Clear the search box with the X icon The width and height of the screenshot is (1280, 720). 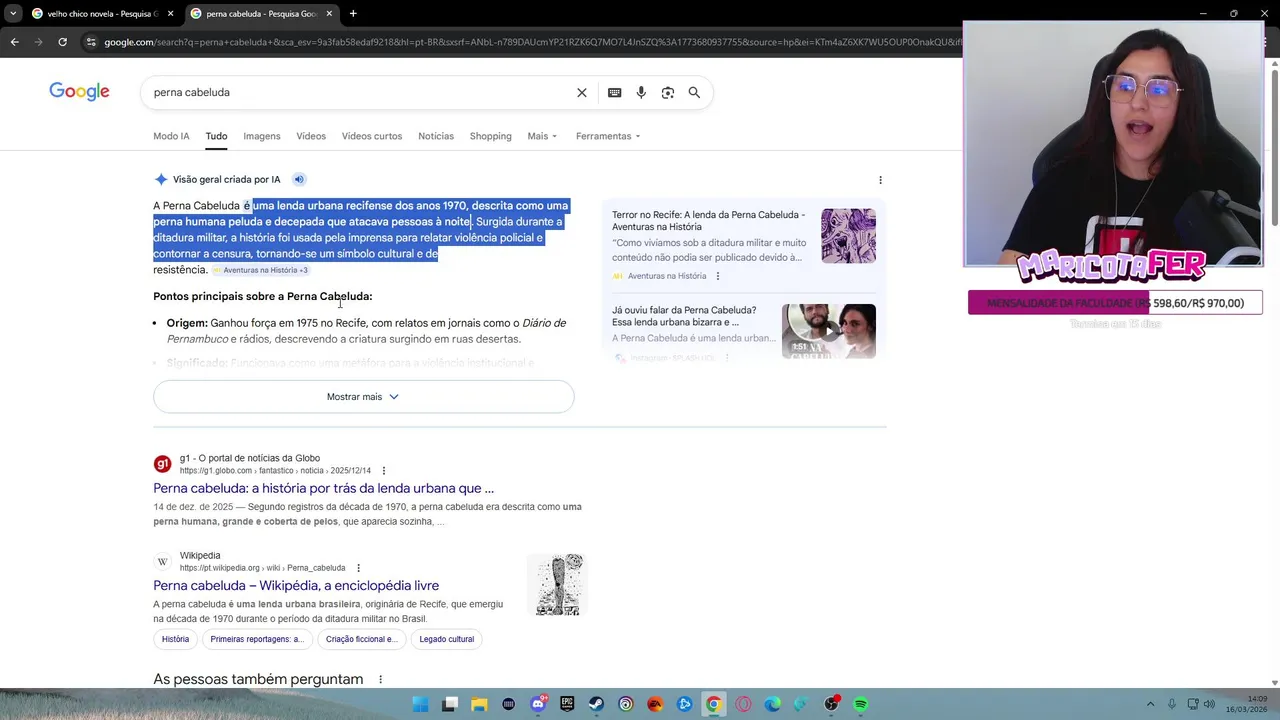582,92
